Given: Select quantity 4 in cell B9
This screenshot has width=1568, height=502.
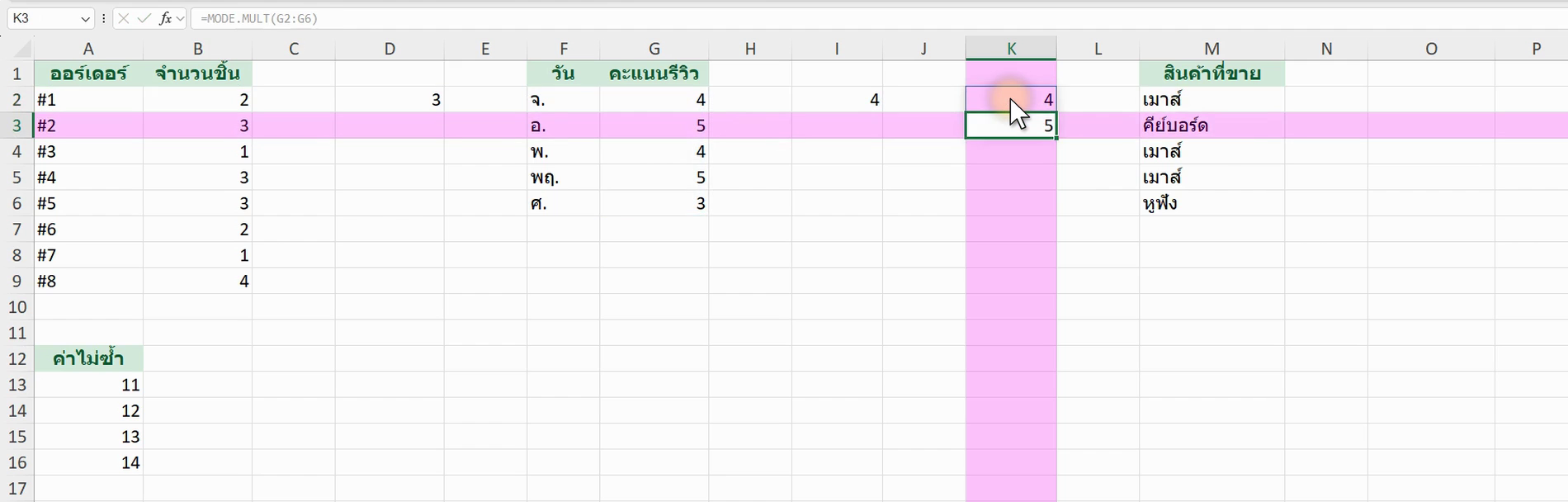Looking at the screenshot, I should (x=197, y=282).
